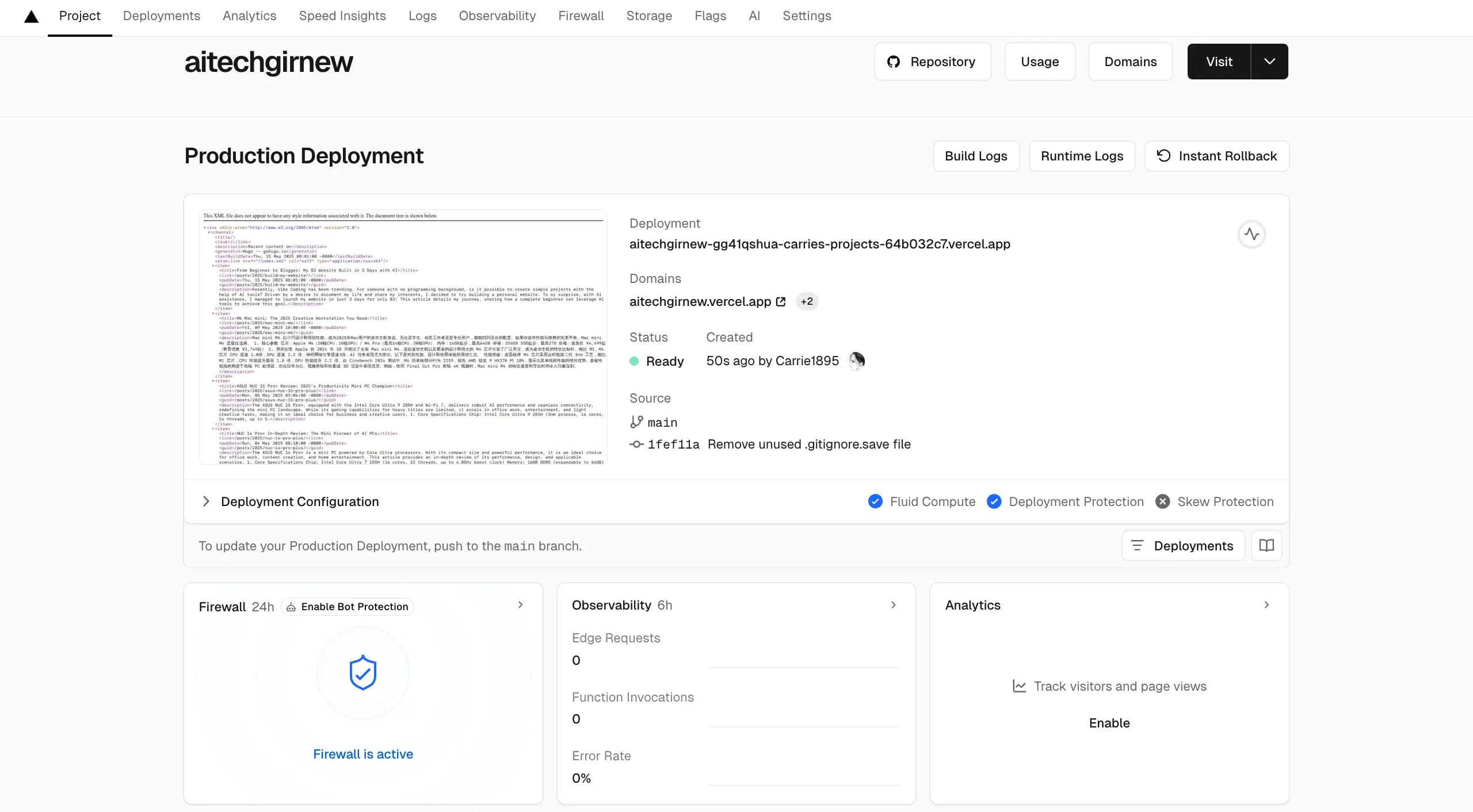Click the Fluid Compute blue check icon
This screenshot has width=1473, height=812.
[875, 501]
